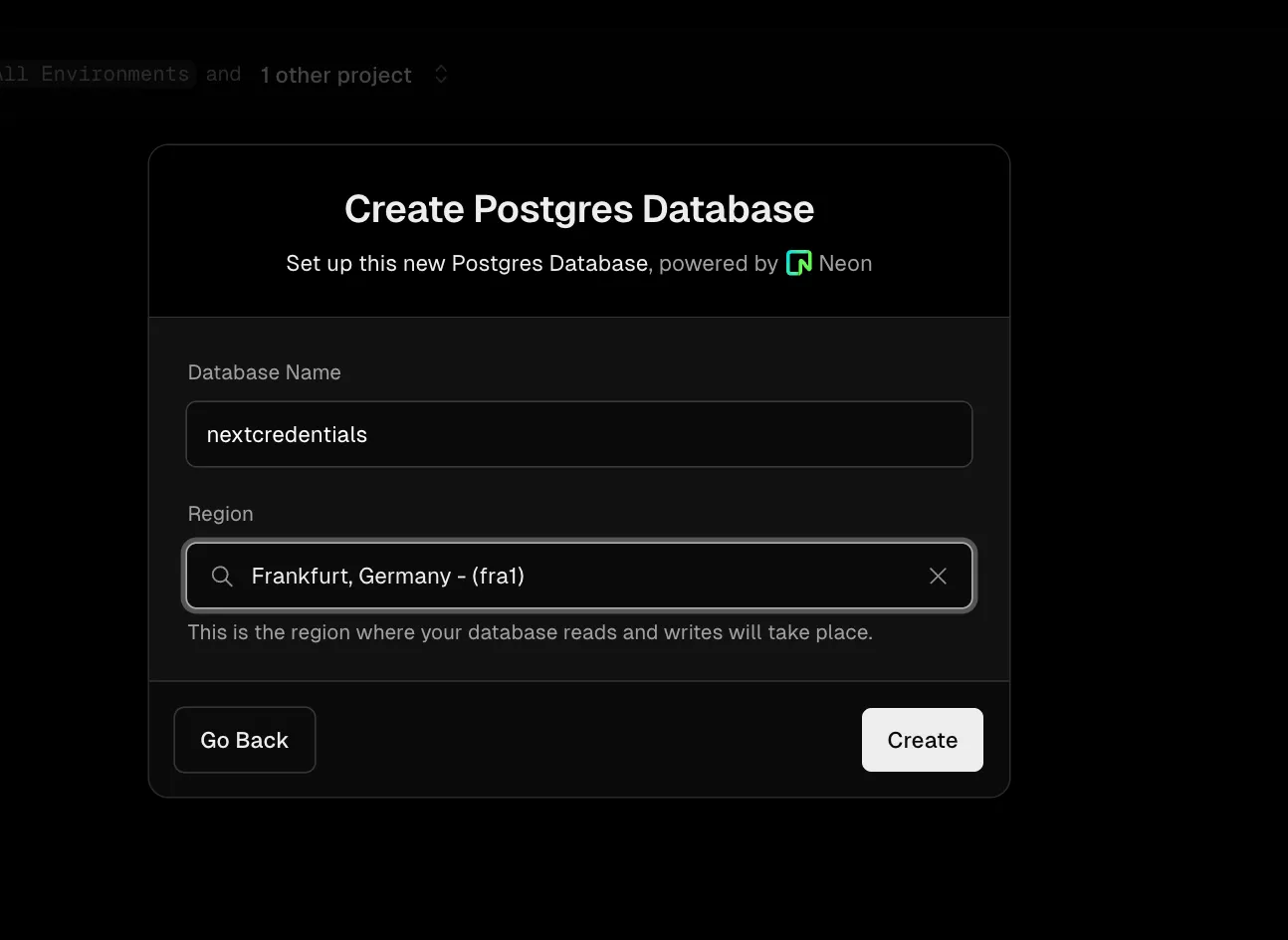
Task: Click the "(fra1)" region code text
Action: [x=498, y=577]
